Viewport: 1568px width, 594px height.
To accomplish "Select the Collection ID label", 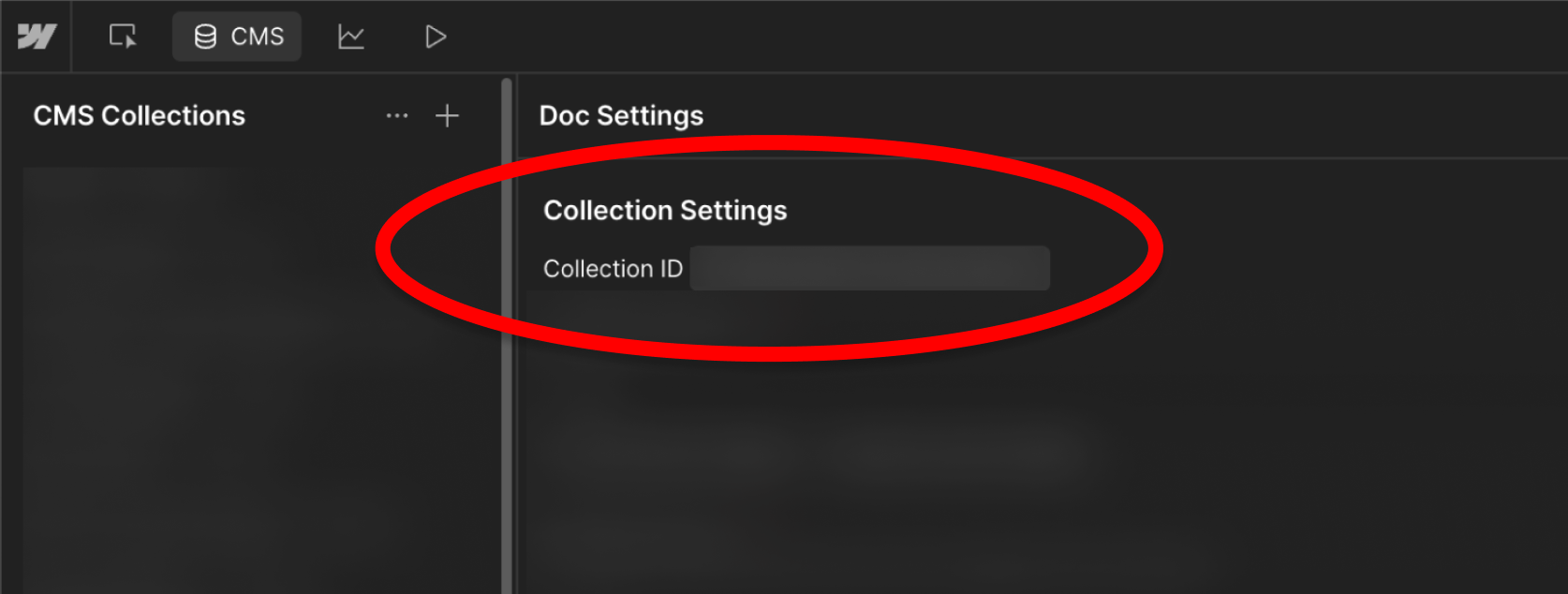I will click(x=614, y=269).
